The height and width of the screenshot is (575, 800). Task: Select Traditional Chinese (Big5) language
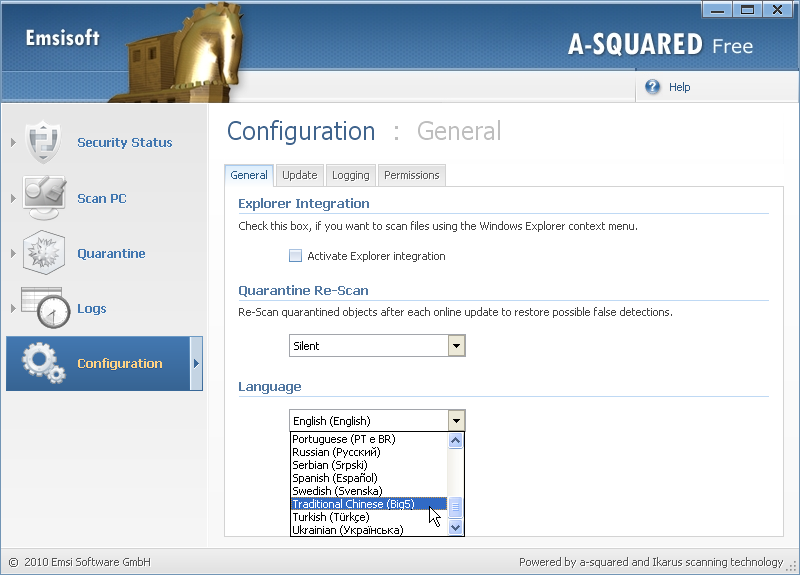(369, 504)
